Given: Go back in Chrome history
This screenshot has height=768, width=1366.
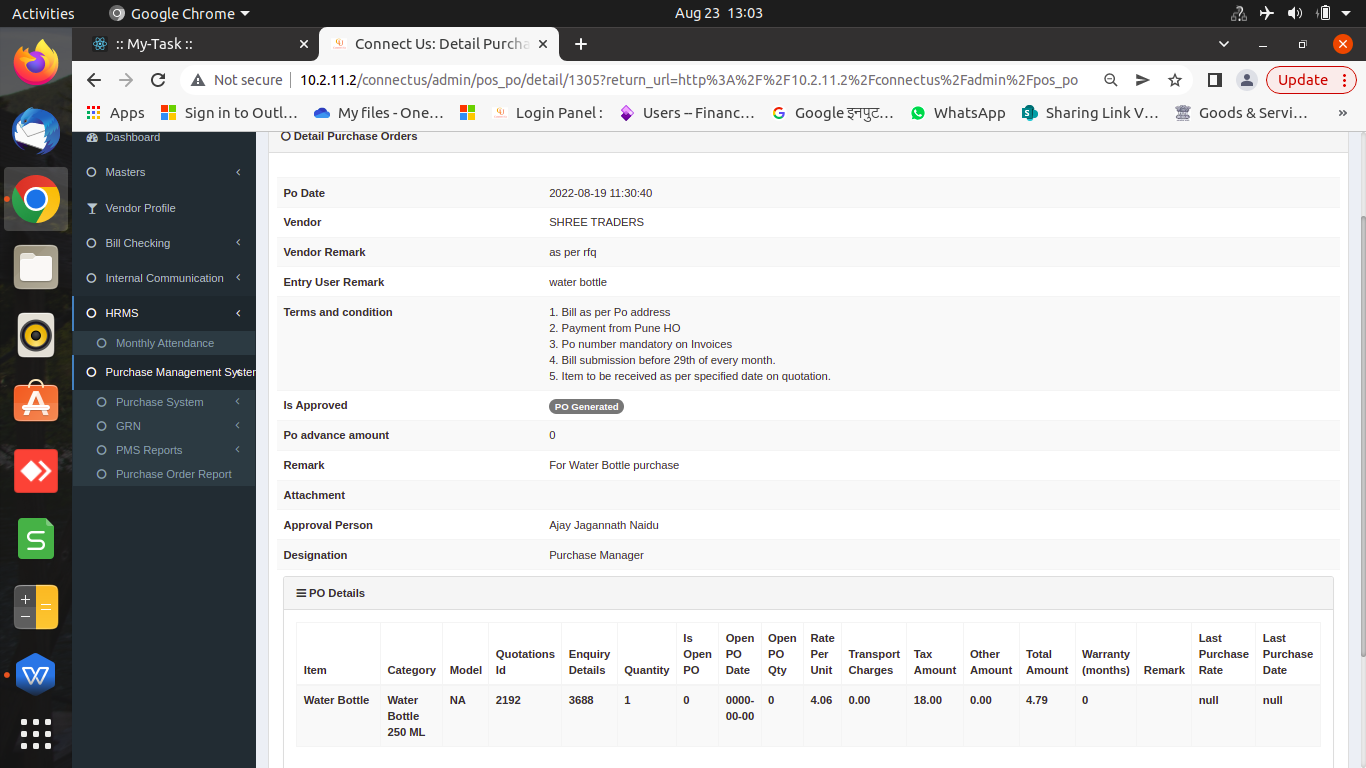Looking at the screenshot, I should [x=94, y=80].
